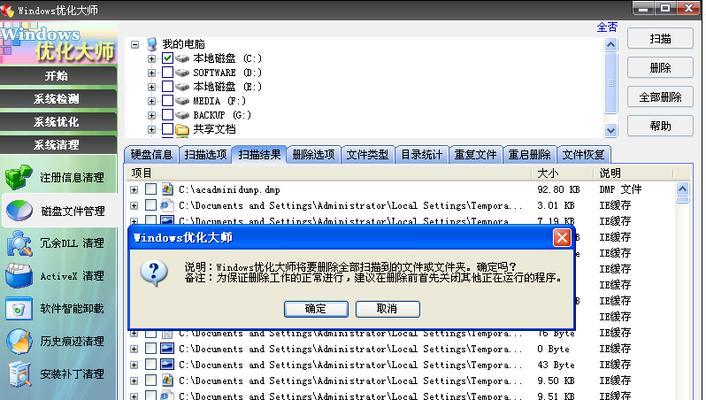Image resolution: width=706 pixels, height=400 pixels.
Task: Click image file icon of 0 Byte row
Action: (x=167, y=349)
